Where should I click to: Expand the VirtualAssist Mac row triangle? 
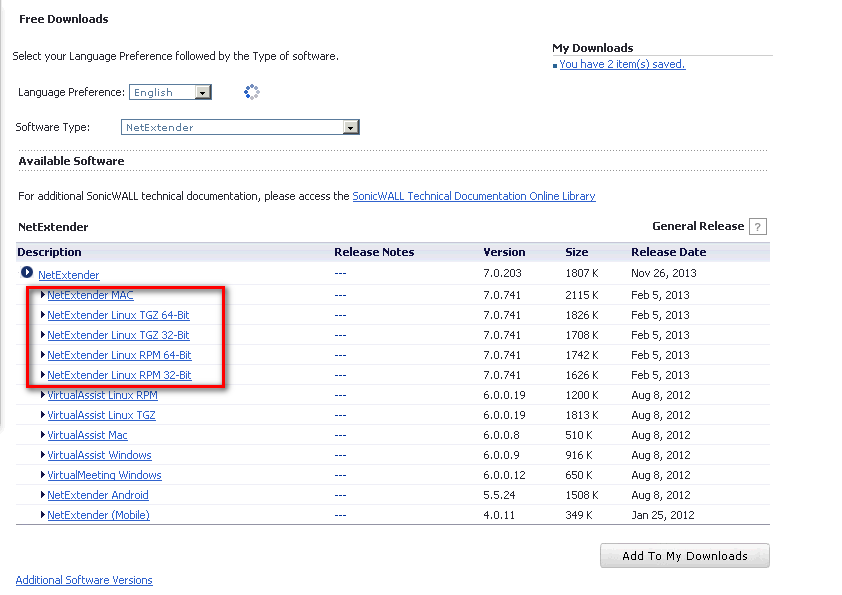click(43, 434)
